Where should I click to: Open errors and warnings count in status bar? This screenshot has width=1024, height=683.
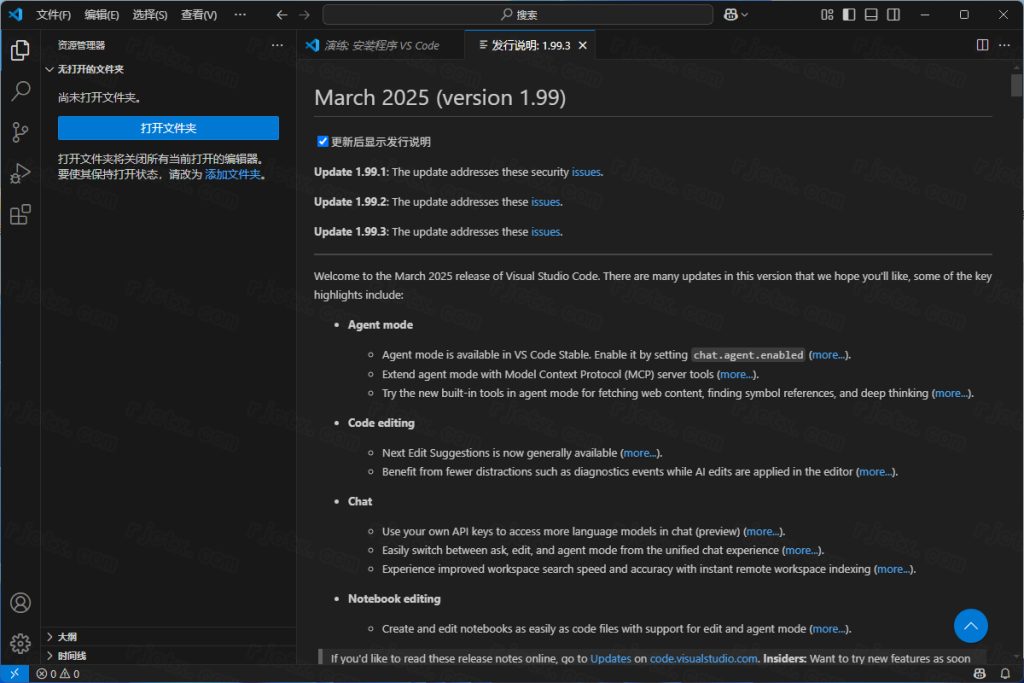(x=58, y=674)
